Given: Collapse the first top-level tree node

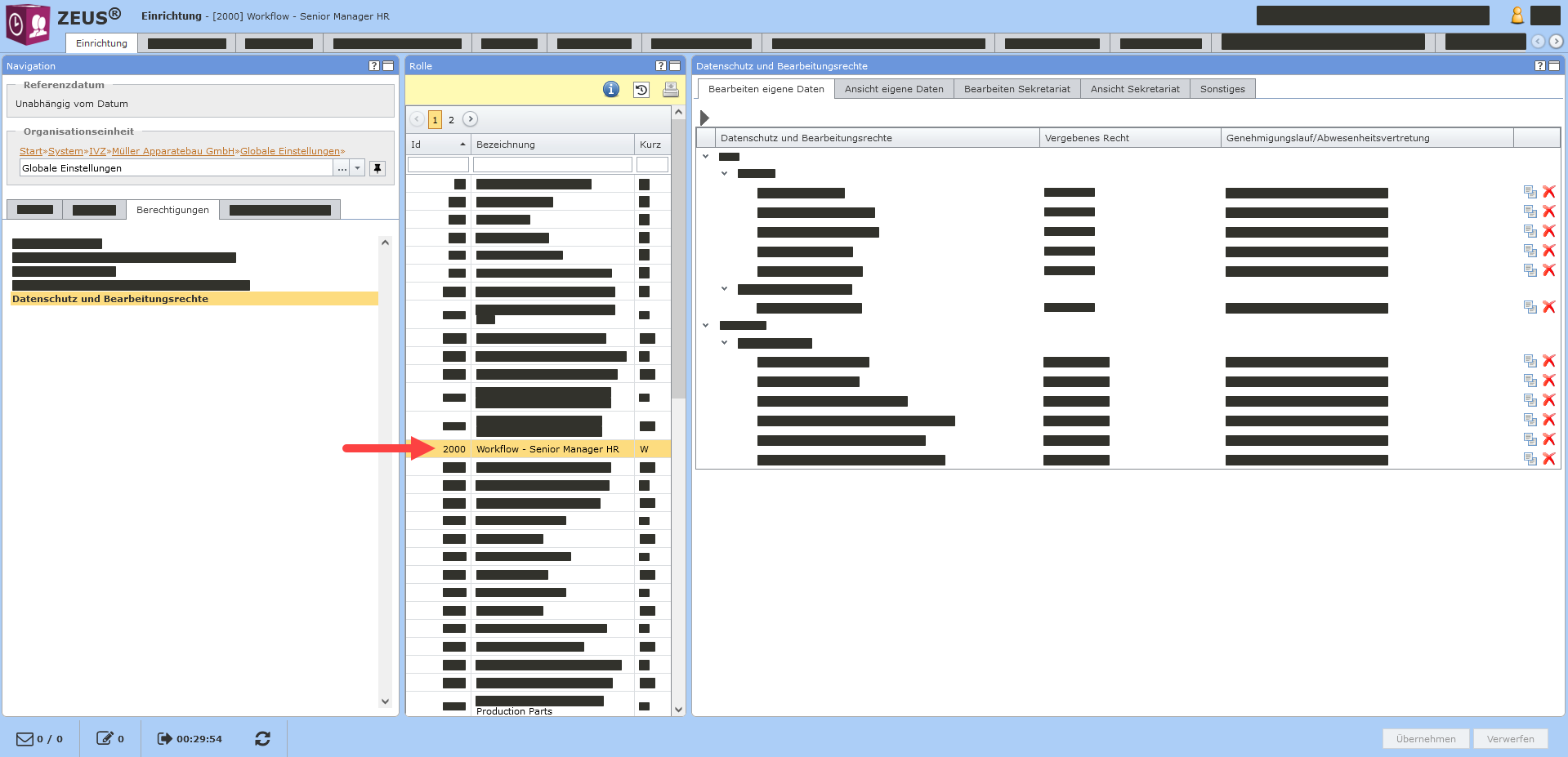Looking at the screenshot, I should 705,156.
